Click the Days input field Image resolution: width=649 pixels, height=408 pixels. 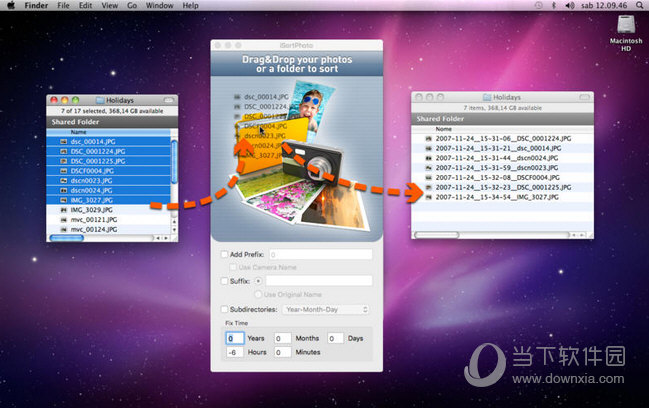[335, 338]
